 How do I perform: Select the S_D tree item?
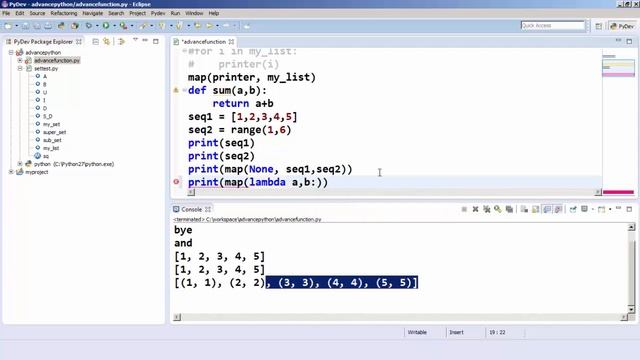pos(47,116)
